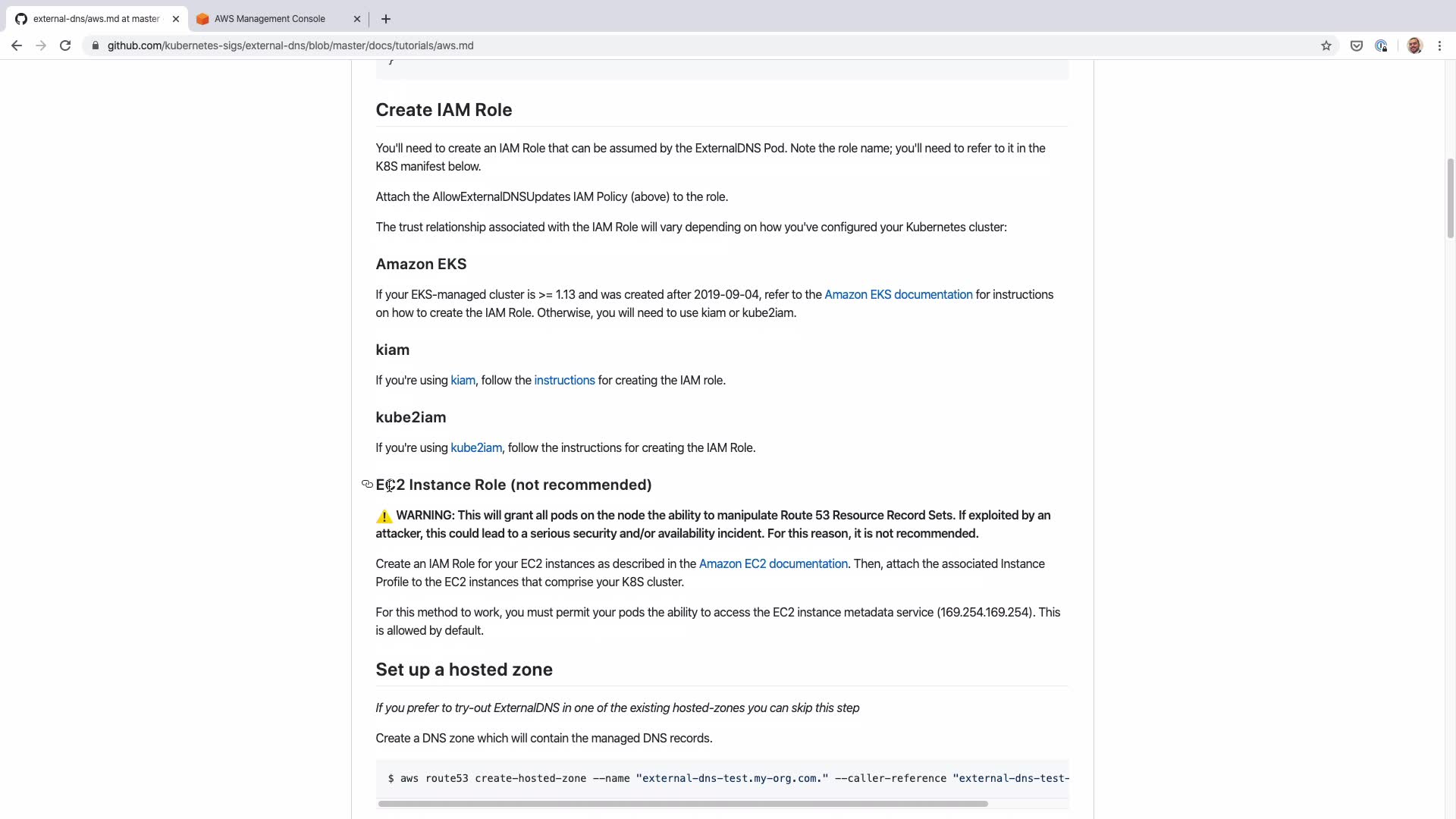1456x819 pixels.
Task: Click the browser forward arrow
Action: 41,45
